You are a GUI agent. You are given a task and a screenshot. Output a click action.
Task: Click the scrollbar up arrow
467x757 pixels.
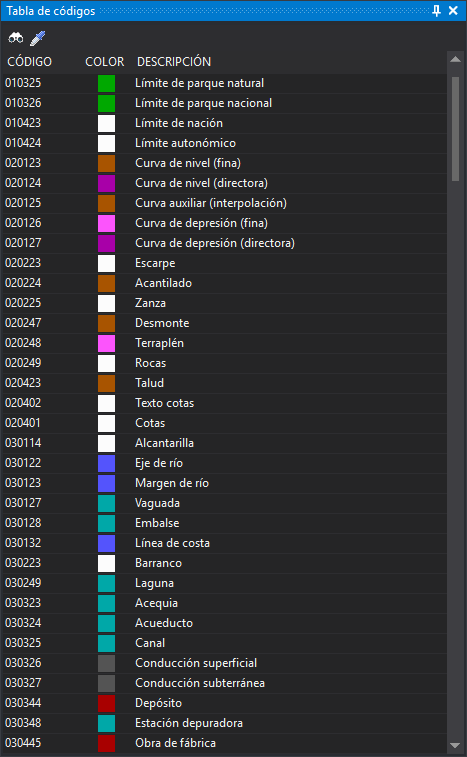click(455, 59)
